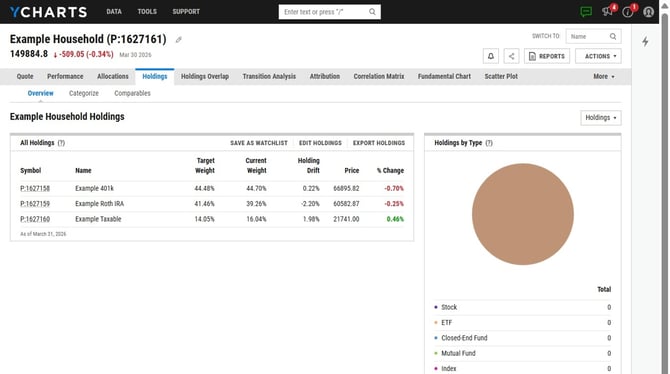This screenshot has height=374, width=670.
Task: Open the TOOLS menu
Action: point(147,12)
